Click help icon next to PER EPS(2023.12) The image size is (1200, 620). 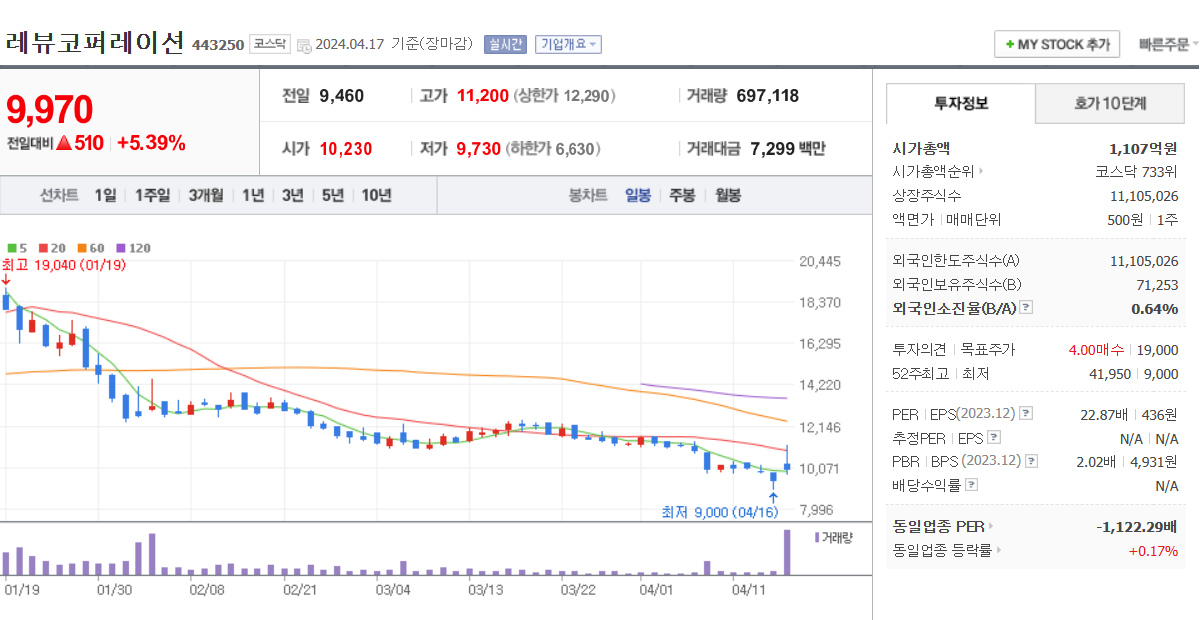(1026, 413)
